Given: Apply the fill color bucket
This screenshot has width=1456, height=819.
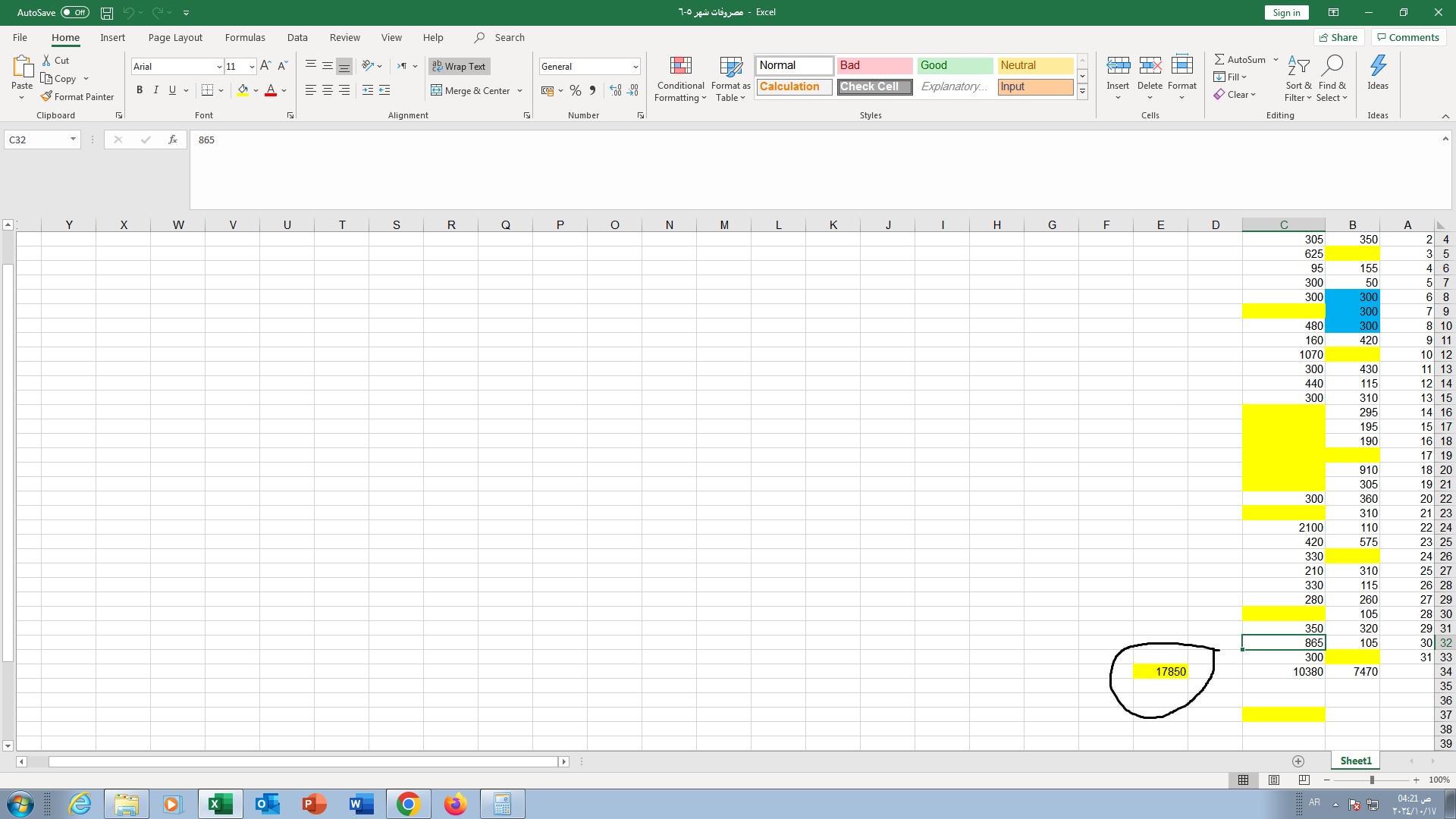Looking at the screenshot, I should tap(243, 90).
